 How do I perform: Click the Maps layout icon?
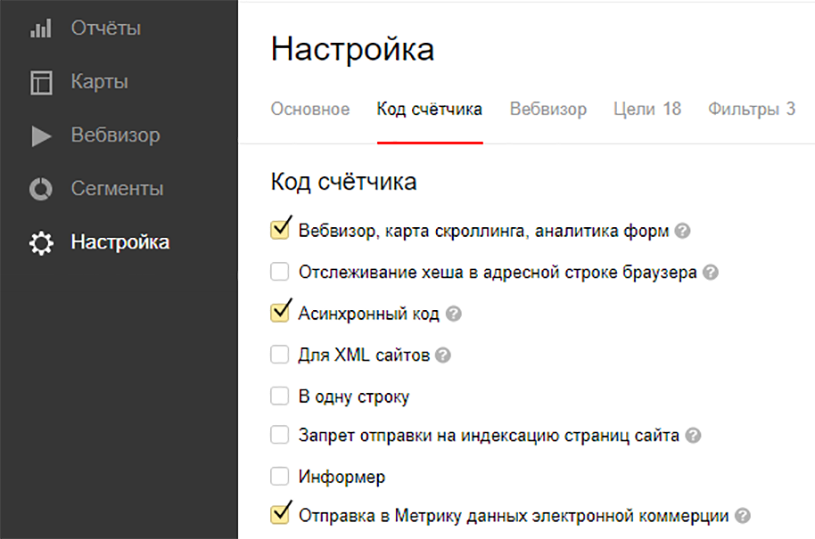tap(41, 82)
